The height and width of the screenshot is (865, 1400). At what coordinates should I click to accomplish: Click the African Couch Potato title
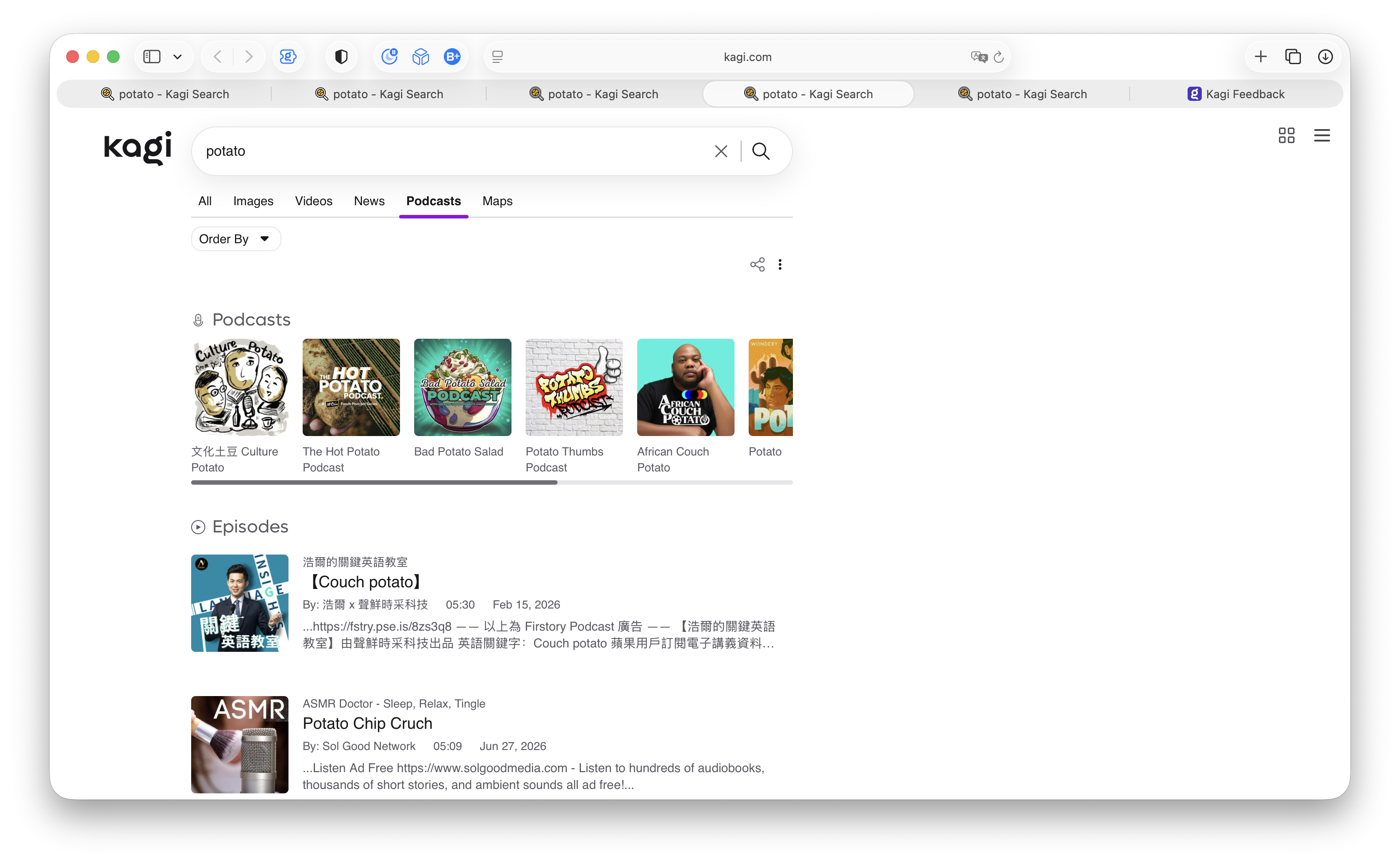click(x=673, y=459)
